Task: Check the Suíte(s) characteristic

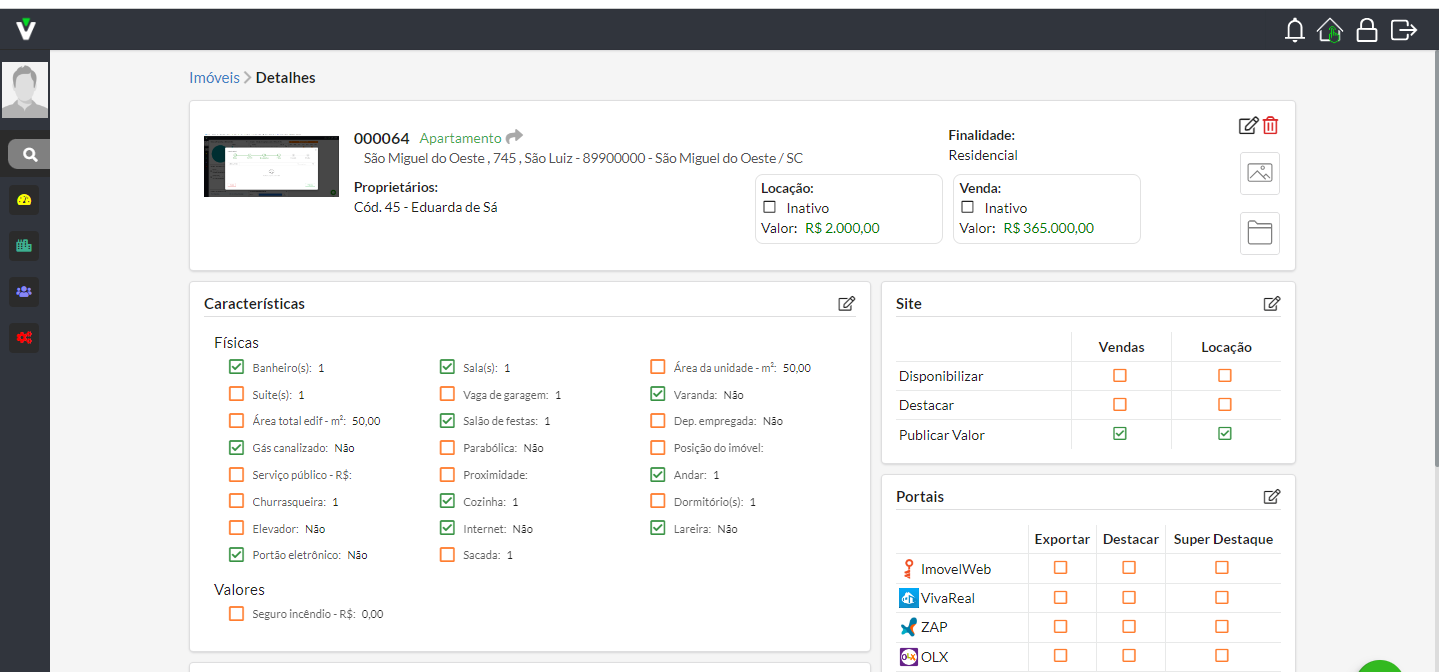Action: click(x=236, y=394)
